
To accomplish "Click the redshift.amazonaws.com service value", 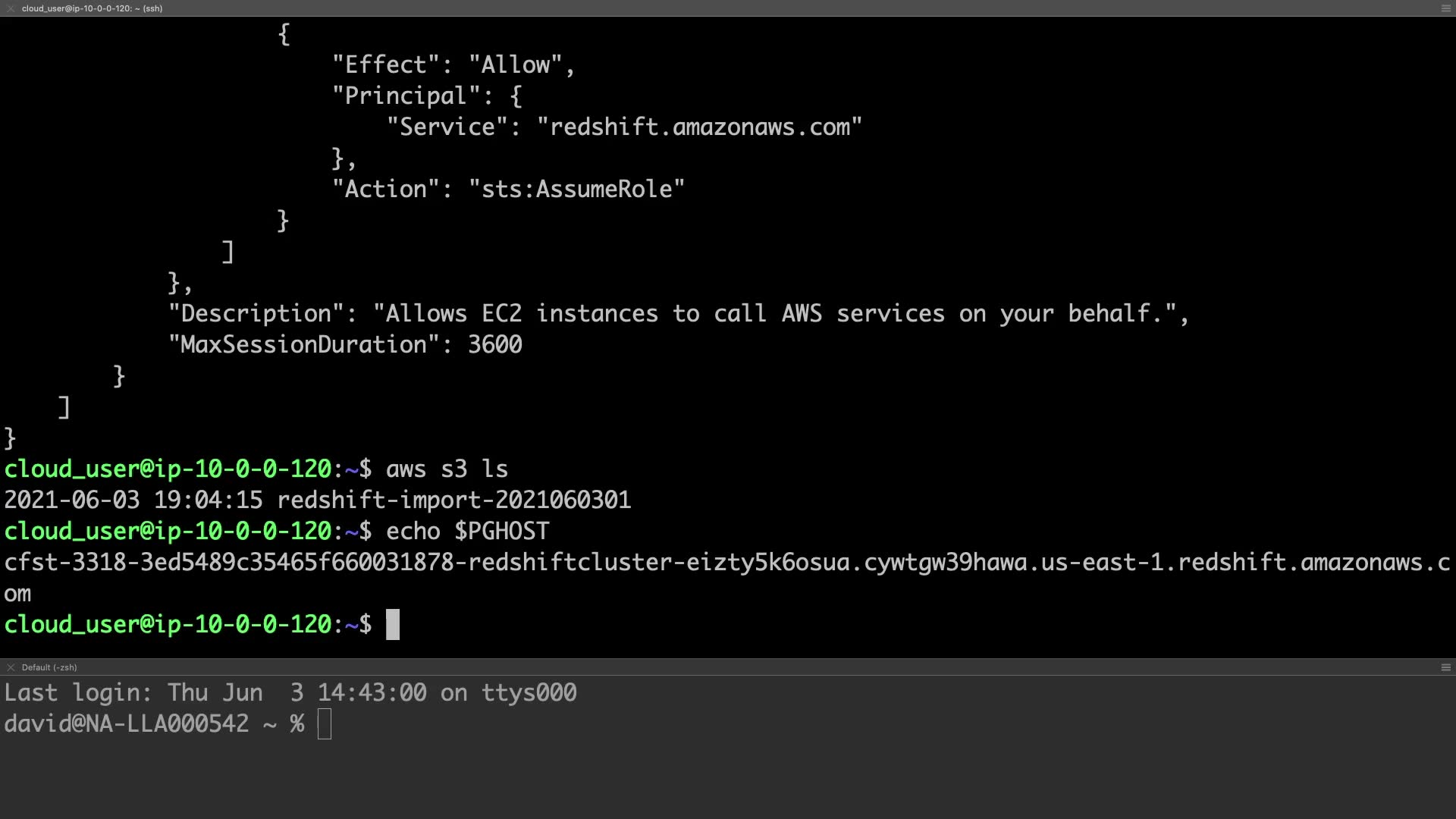I will coord(699,127).
